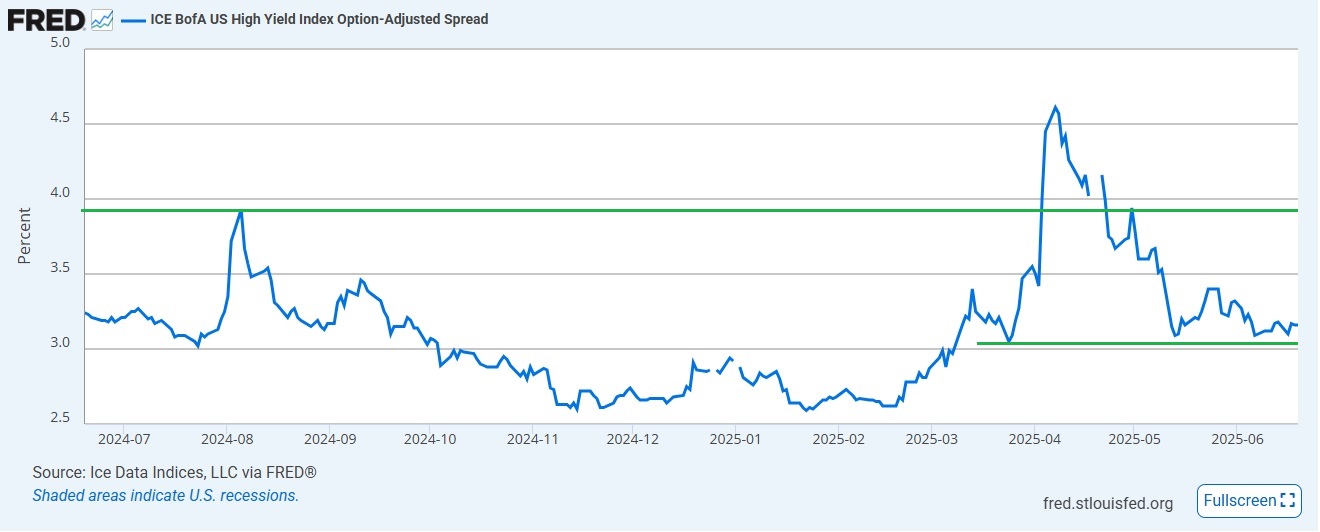Click the 2025-01 x-axis label

tap(735, 438)
